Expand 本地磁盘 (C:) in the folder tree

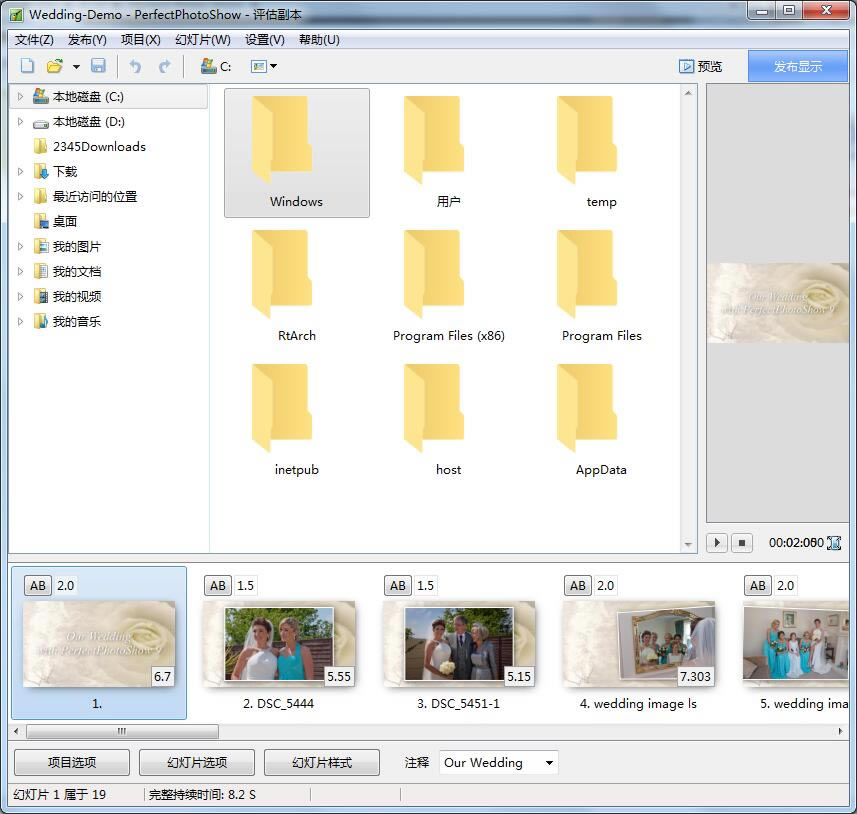(x=20, y=96)
